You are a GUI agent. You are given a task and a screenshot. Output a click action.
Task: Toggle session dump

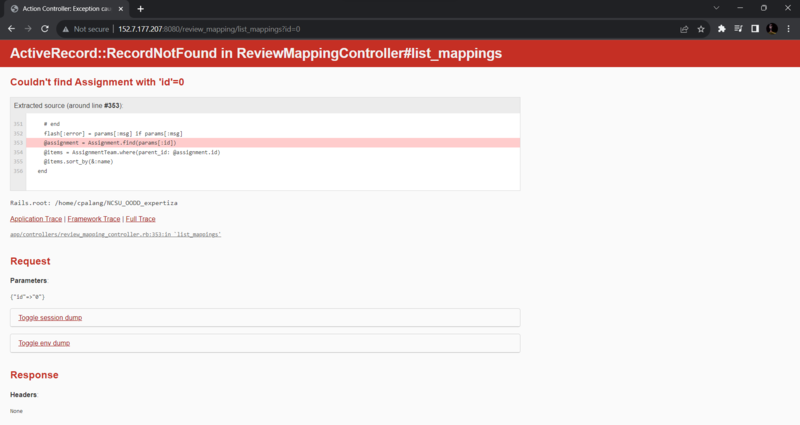pyautogui.click(x=50, y=317)
